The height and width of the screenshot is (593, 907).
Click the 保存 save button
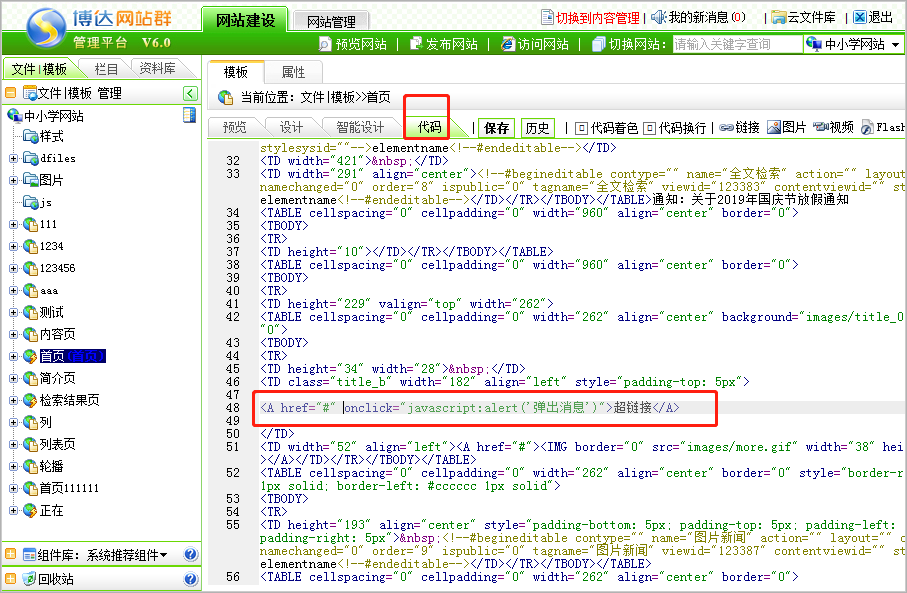click(496, 128)
